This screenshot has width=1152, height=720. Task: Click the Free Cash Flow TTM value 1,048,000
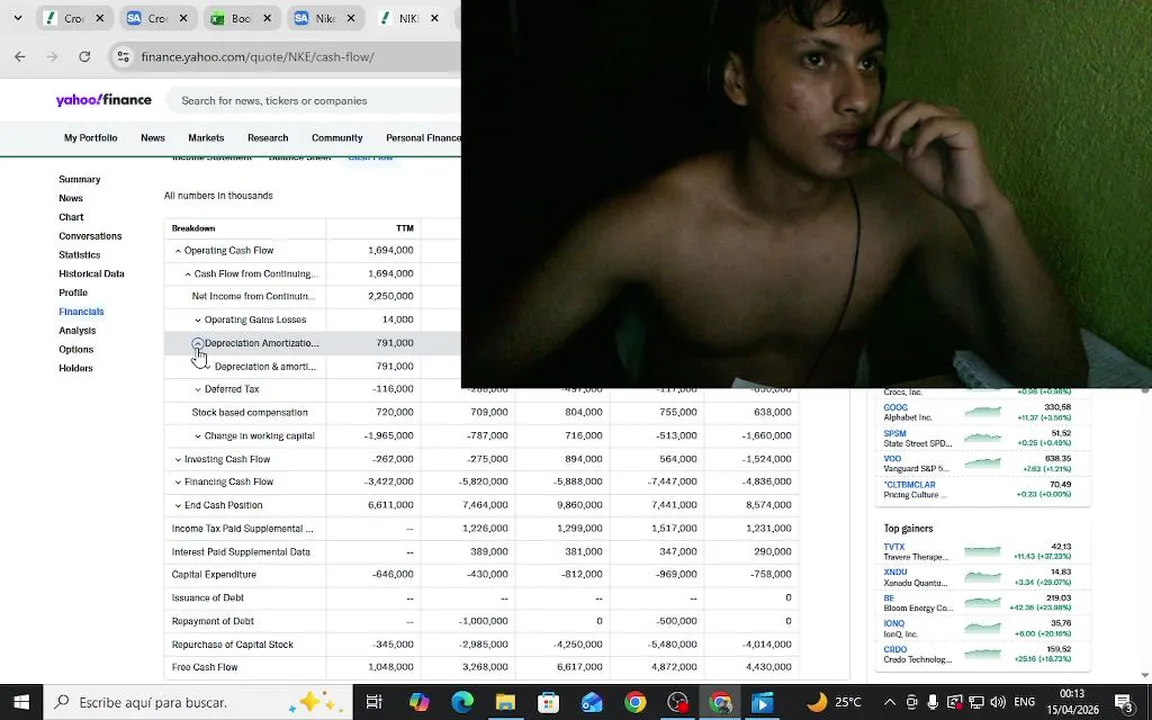(x=391, y=667)
